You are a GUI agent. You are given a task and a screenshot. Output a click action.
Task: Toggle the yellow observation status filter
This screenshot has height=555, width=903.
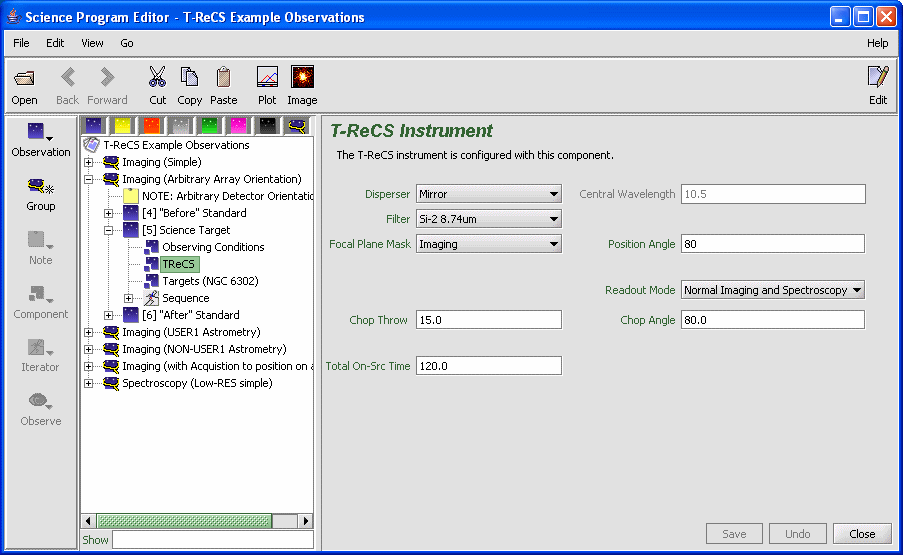[x=123, y=126]
